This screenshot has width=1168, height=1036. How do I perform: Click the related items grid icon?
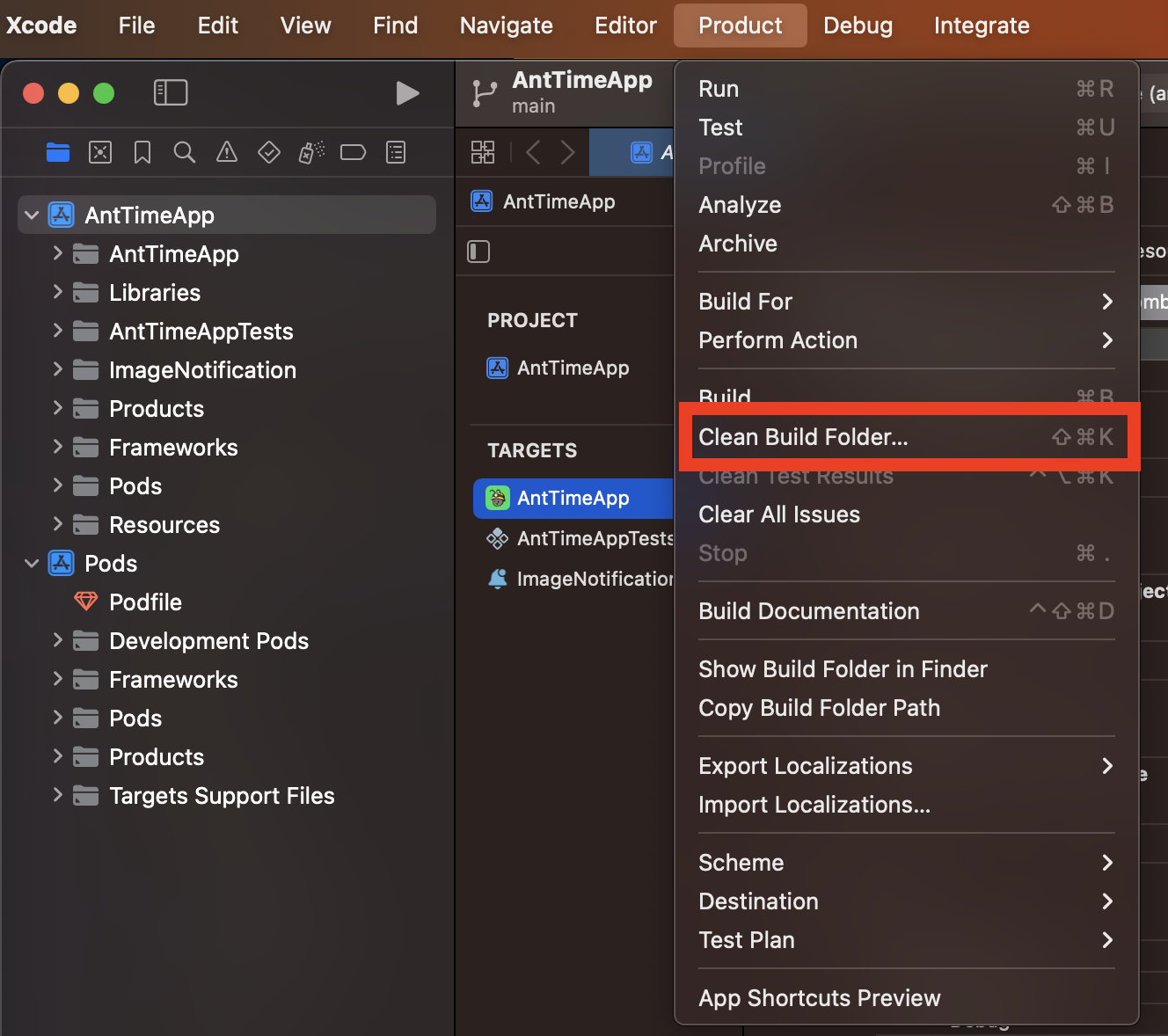(x=483, y=152)
